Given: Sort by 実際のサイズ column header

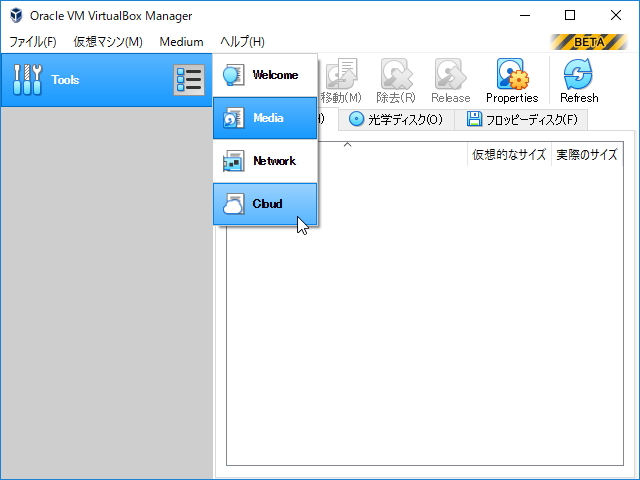Looking at the screenshot, I should point(587,155).
